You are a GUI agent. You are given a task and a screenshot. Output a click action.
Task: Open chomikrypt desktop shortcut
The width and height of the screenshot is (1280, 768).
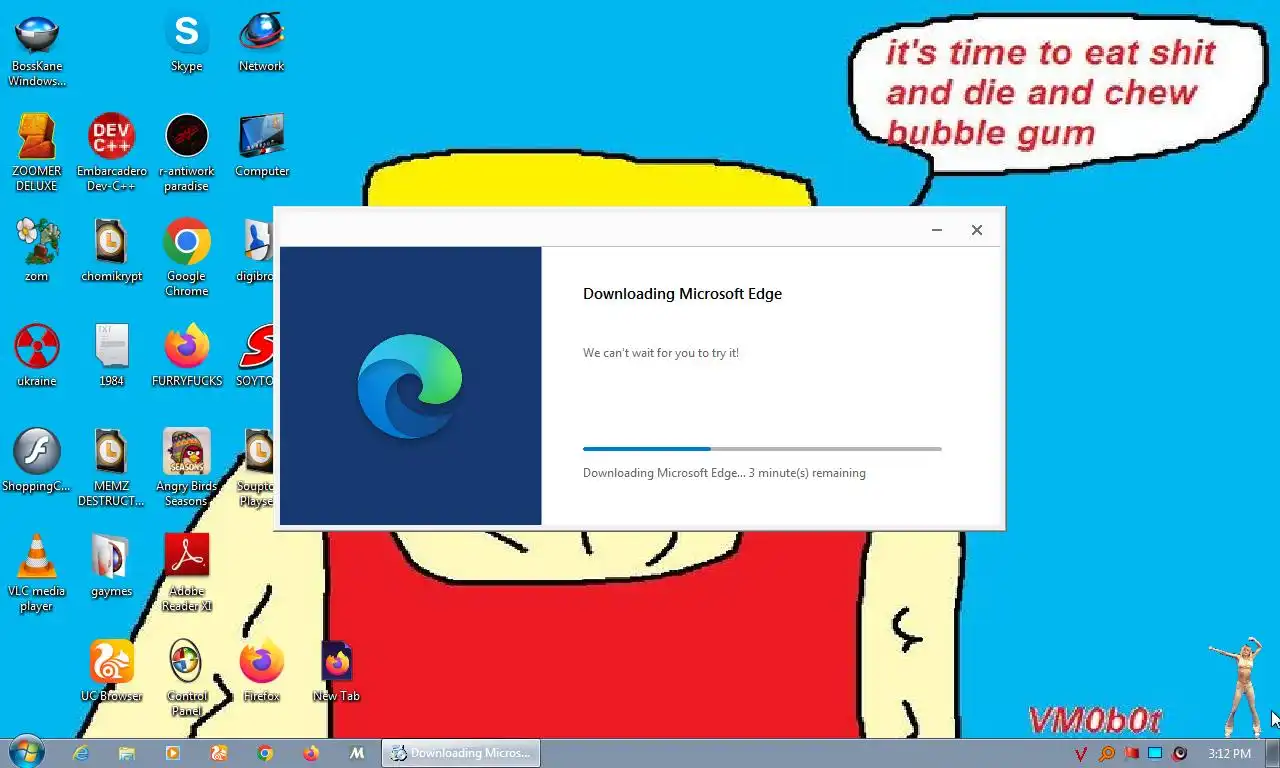tap(111, 250)
